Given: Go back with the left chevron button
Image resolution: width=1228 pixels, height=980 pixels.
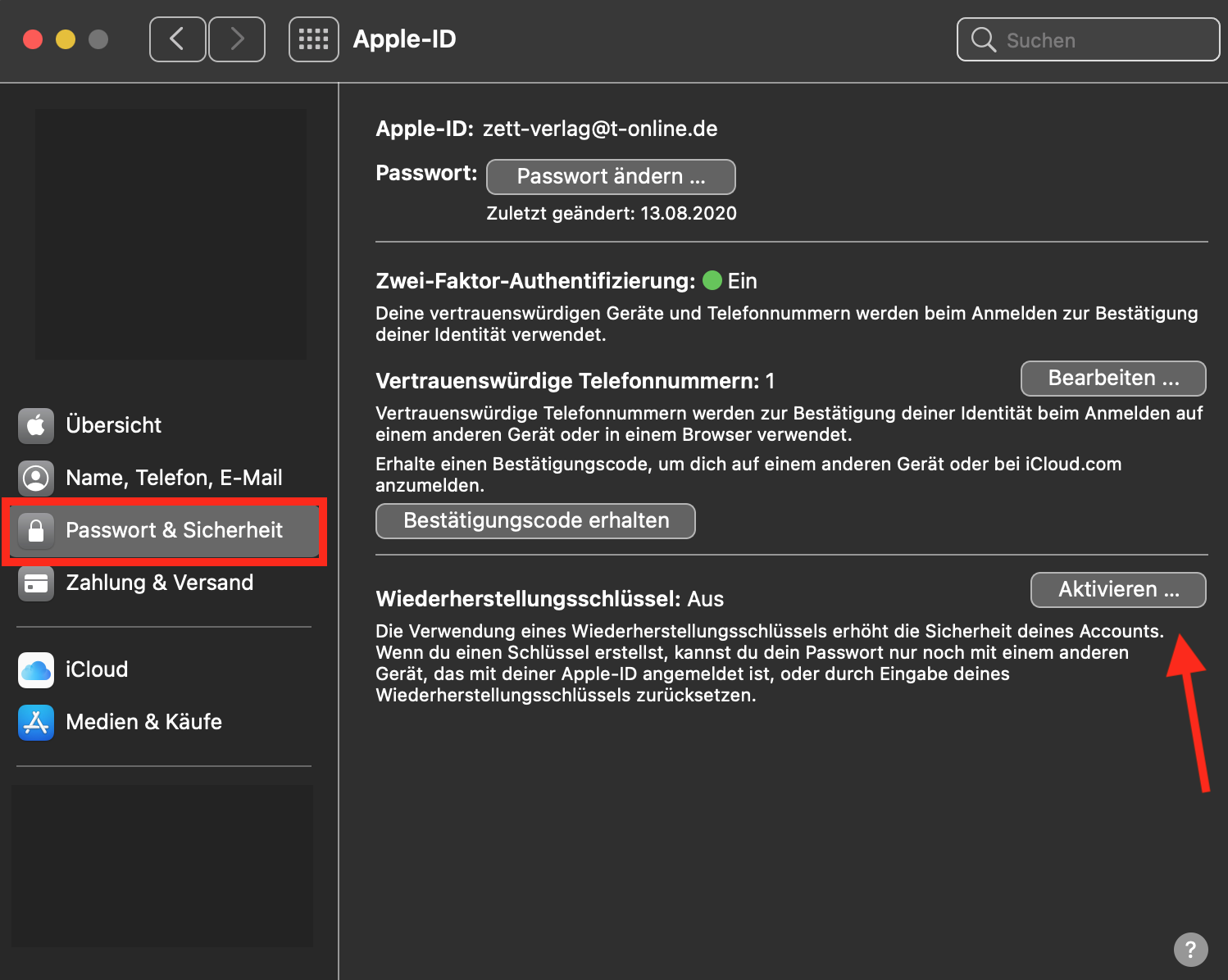Looking at the screenshot, I should click(x=177, y=39).
